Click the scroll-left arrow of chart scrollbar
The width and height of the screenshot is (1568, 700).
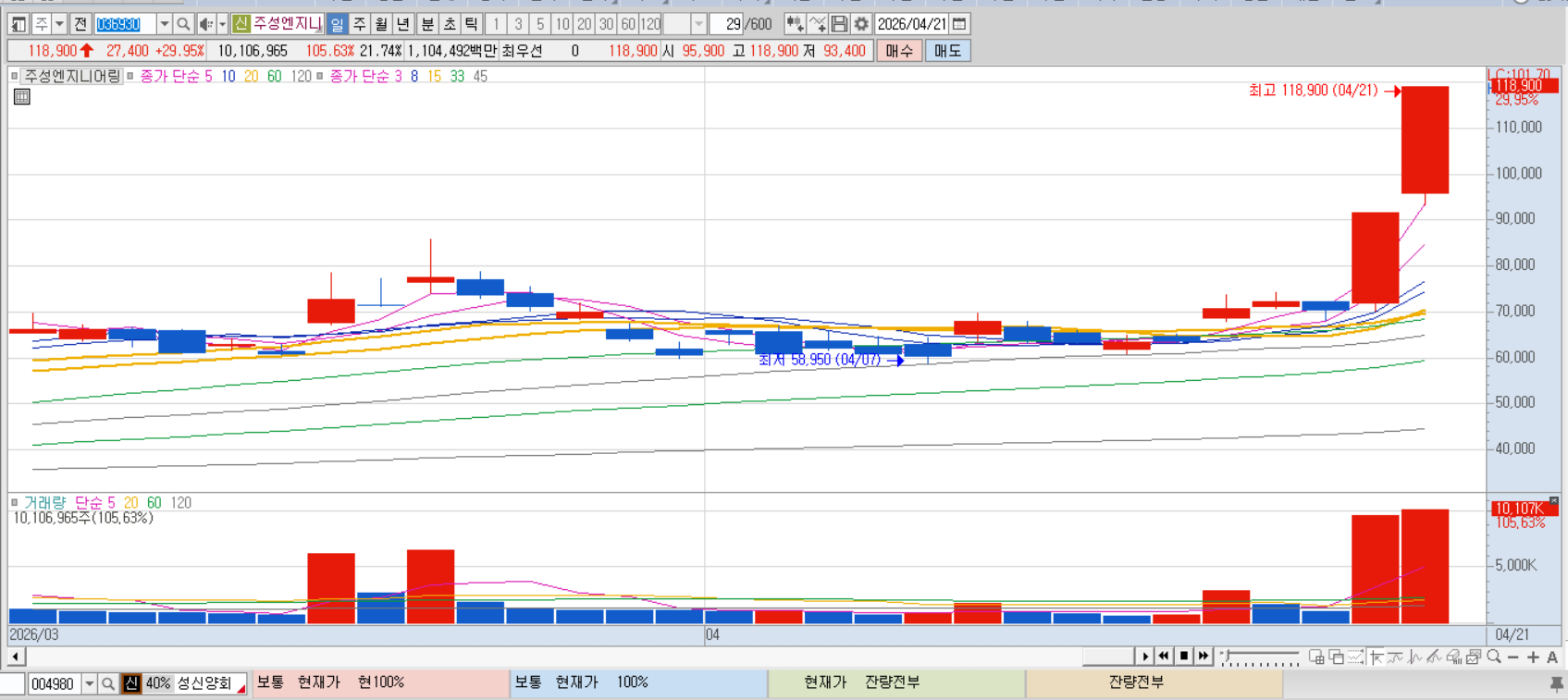16,657
